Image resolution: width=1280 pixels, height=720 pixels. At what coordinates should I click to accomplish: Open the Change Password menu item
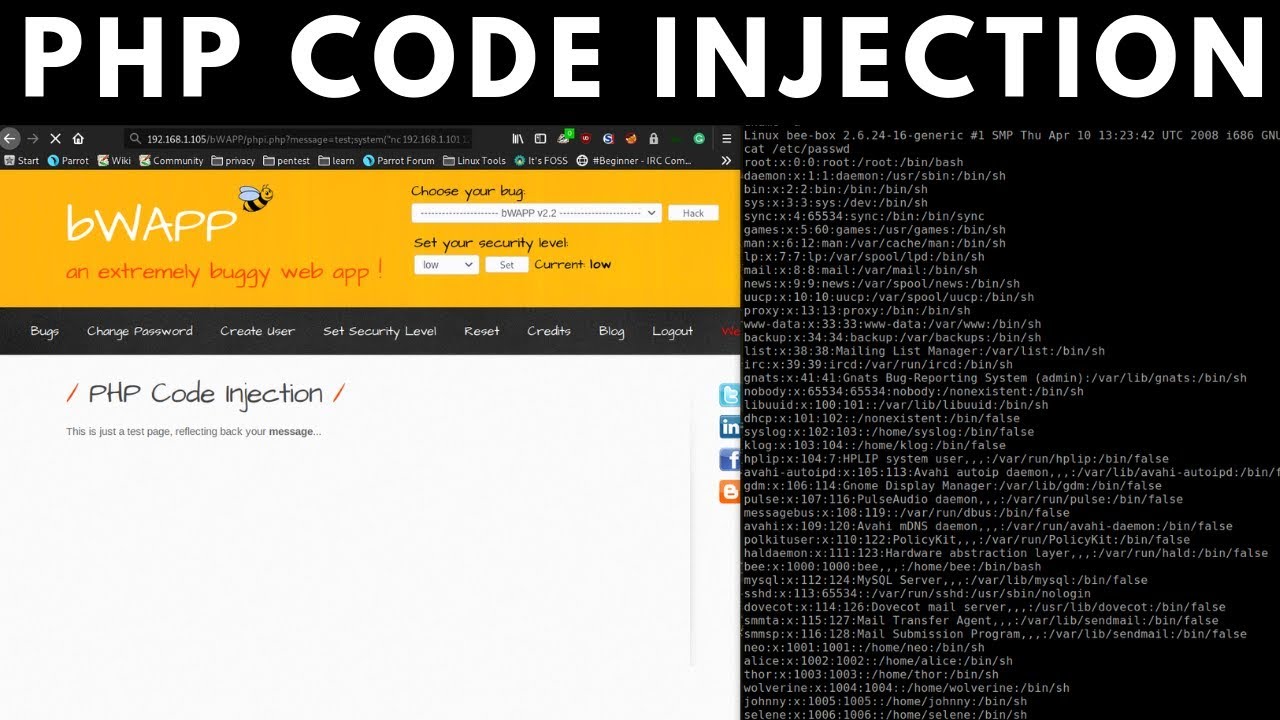pos(139,331)
